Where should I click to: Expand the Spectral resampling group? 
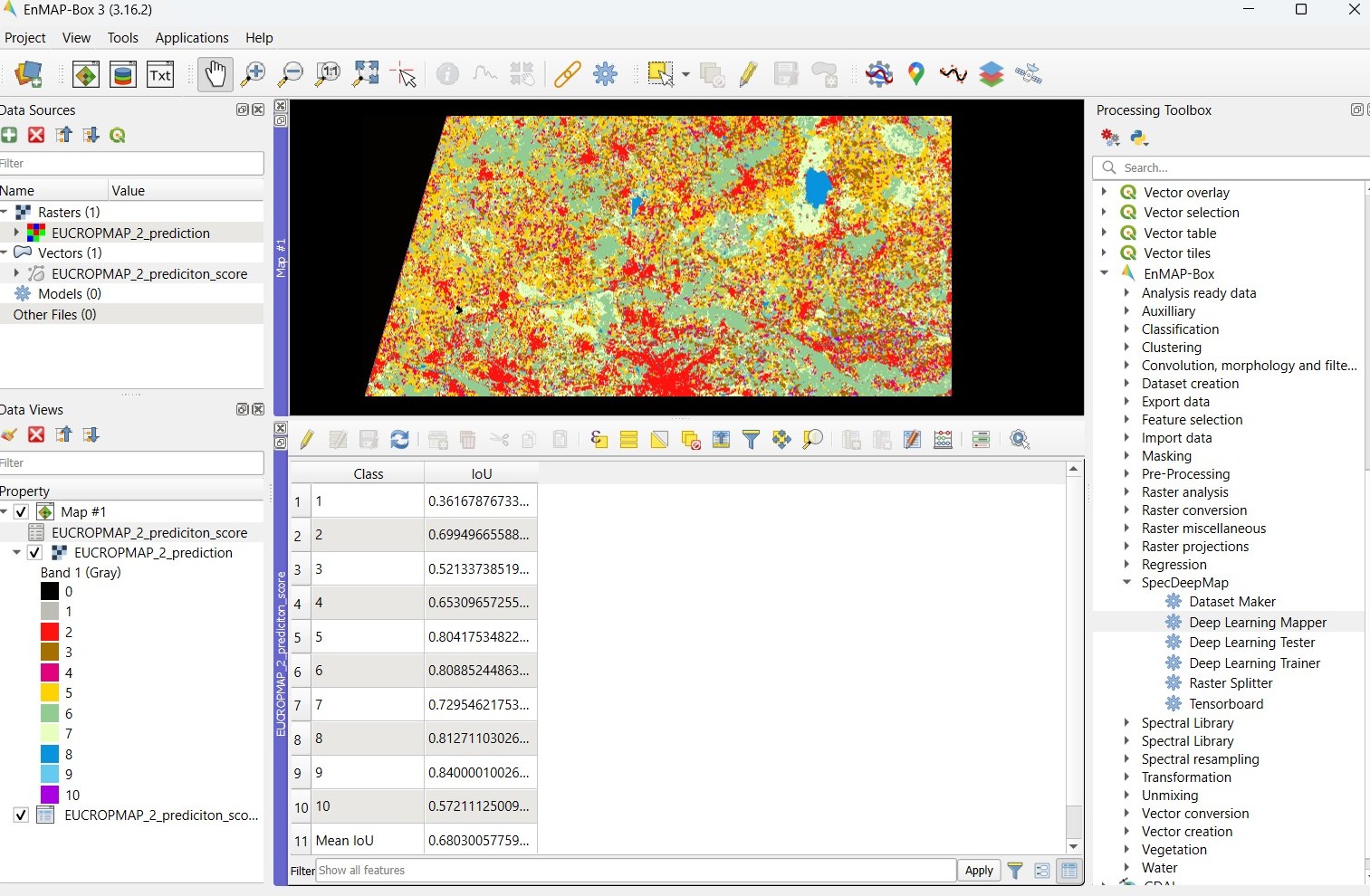pyautogui.click(x=1127, y=759)
